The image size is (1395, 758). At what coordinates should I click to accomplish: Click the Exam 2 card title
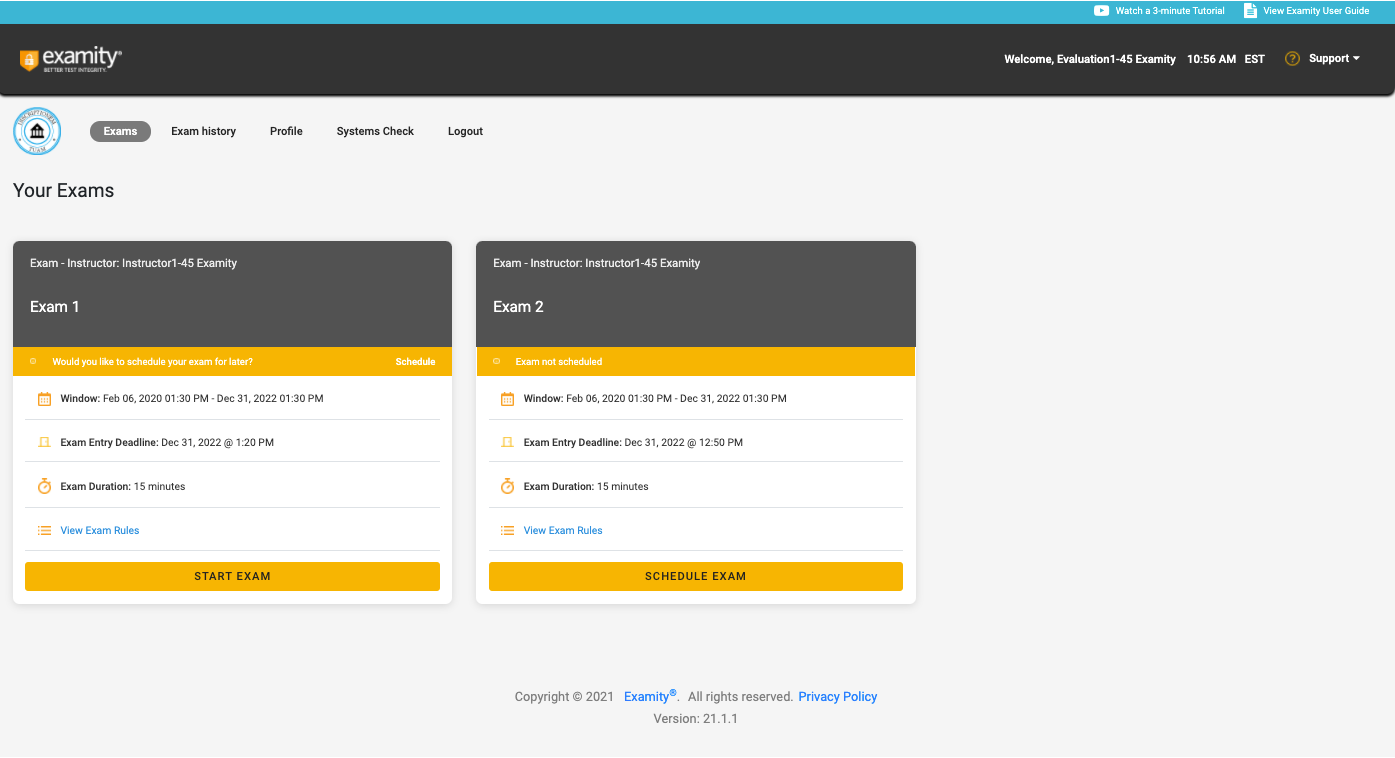pyautogui.click(x=518, y=307)
